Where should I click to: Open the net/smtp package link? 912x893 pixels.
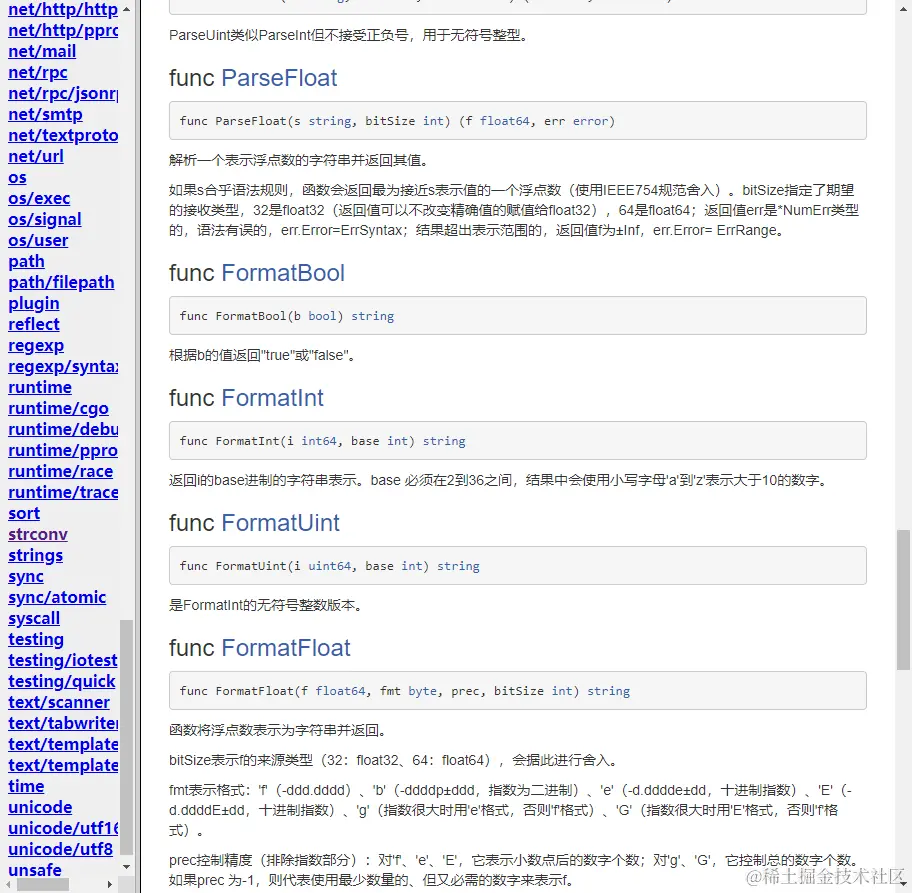[45, 115]
